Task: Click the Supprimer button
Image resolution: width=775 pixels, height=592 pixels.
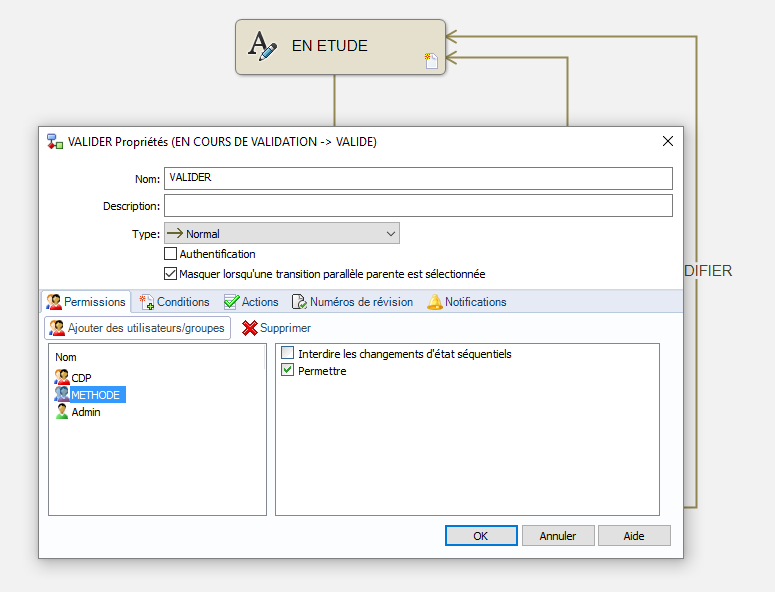Action: click(x=276, y=328)
